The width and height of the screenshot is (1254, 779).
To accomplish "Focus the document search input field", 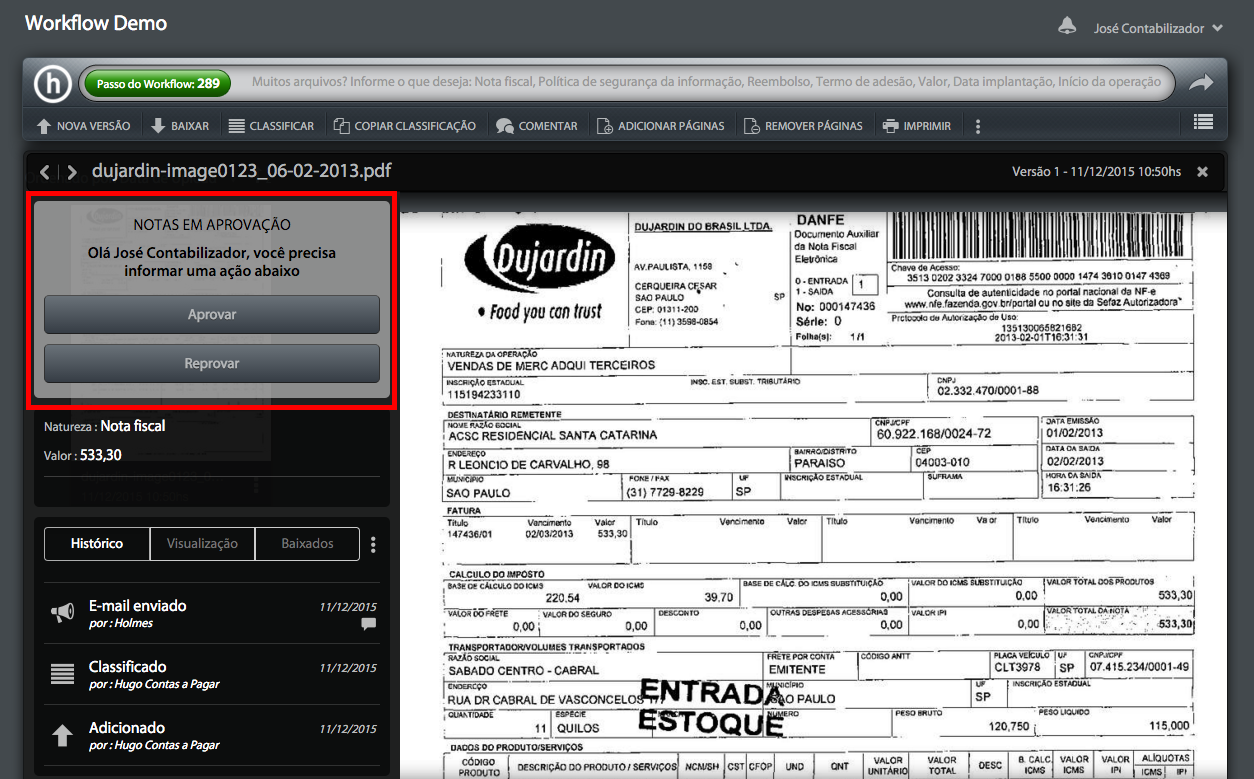I will pos(707,83).
